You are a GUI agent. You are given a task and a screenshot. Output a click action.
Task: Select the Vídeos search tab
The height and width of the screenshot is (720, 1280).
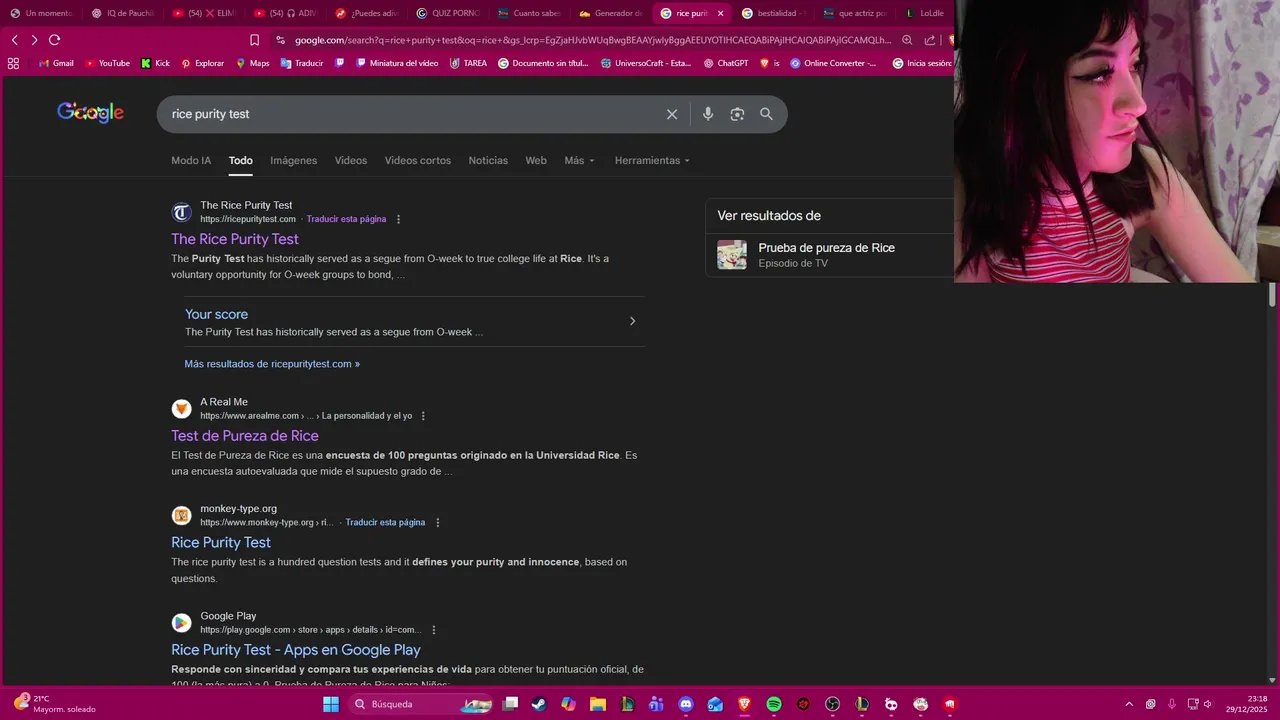pos(351,160)
